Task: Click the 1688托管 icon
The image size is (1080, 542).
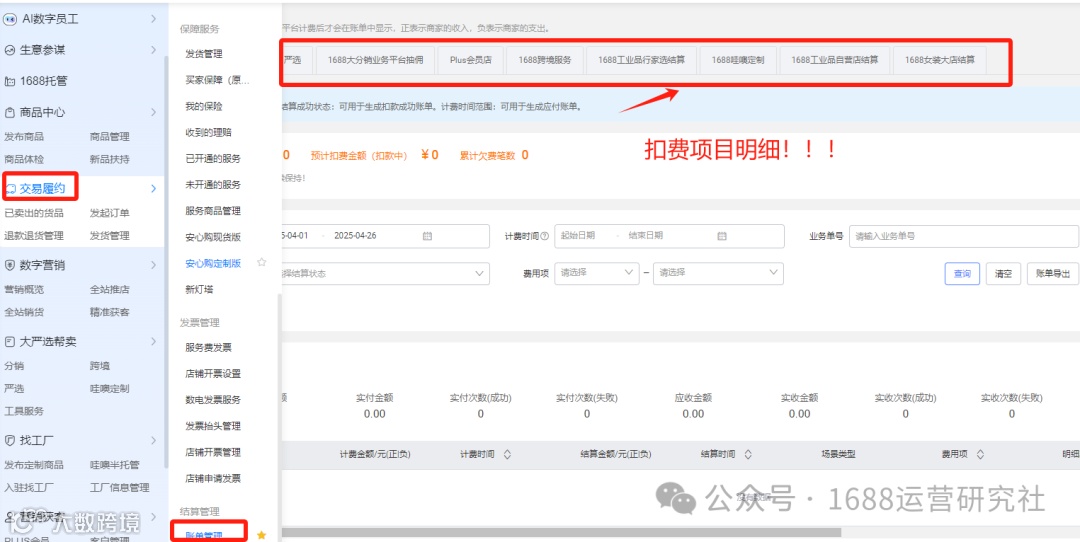Action: click(10, 81)
